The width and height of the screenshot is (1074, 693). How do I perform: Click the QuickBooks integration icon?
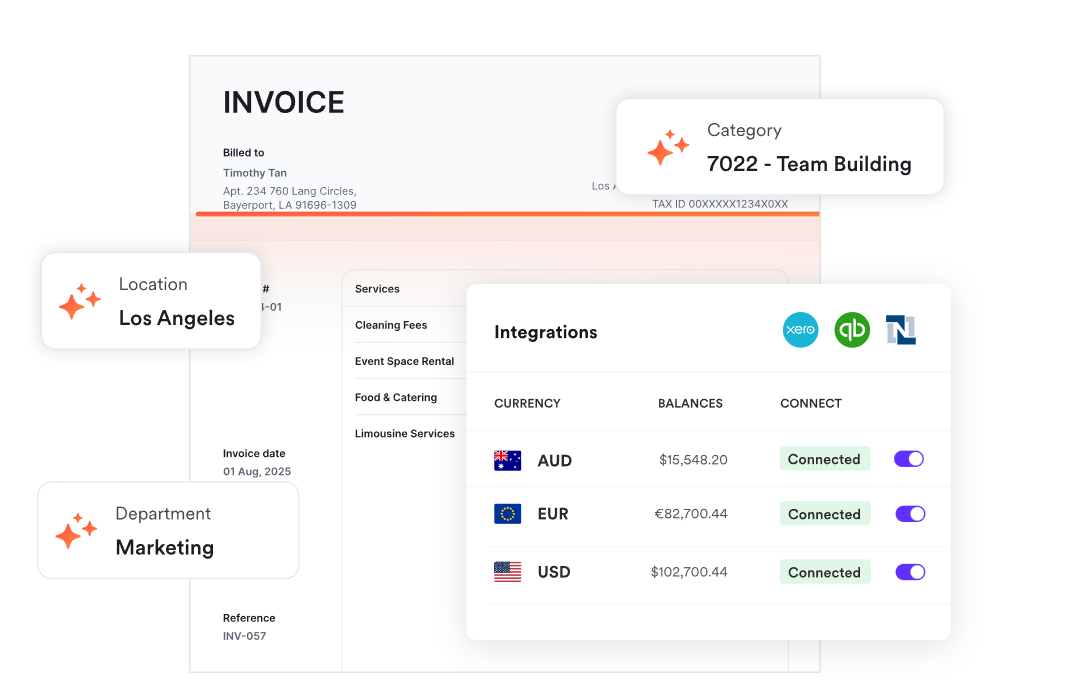click(852, 329)
